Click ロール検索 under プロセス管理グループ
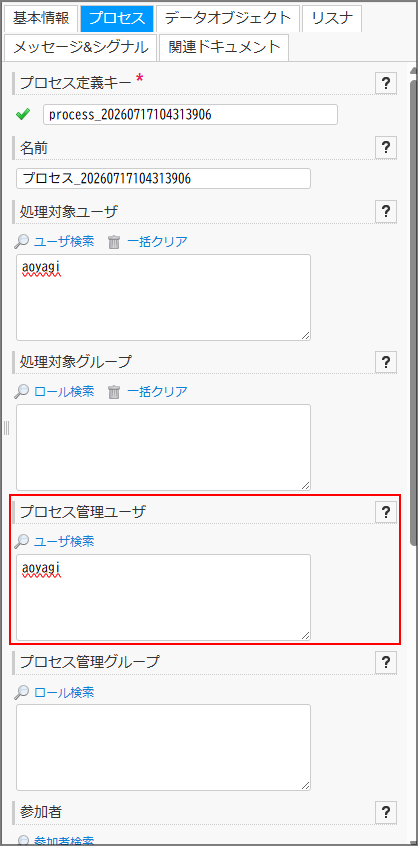Screen dimensions: 418x846 tap(64, 692)
